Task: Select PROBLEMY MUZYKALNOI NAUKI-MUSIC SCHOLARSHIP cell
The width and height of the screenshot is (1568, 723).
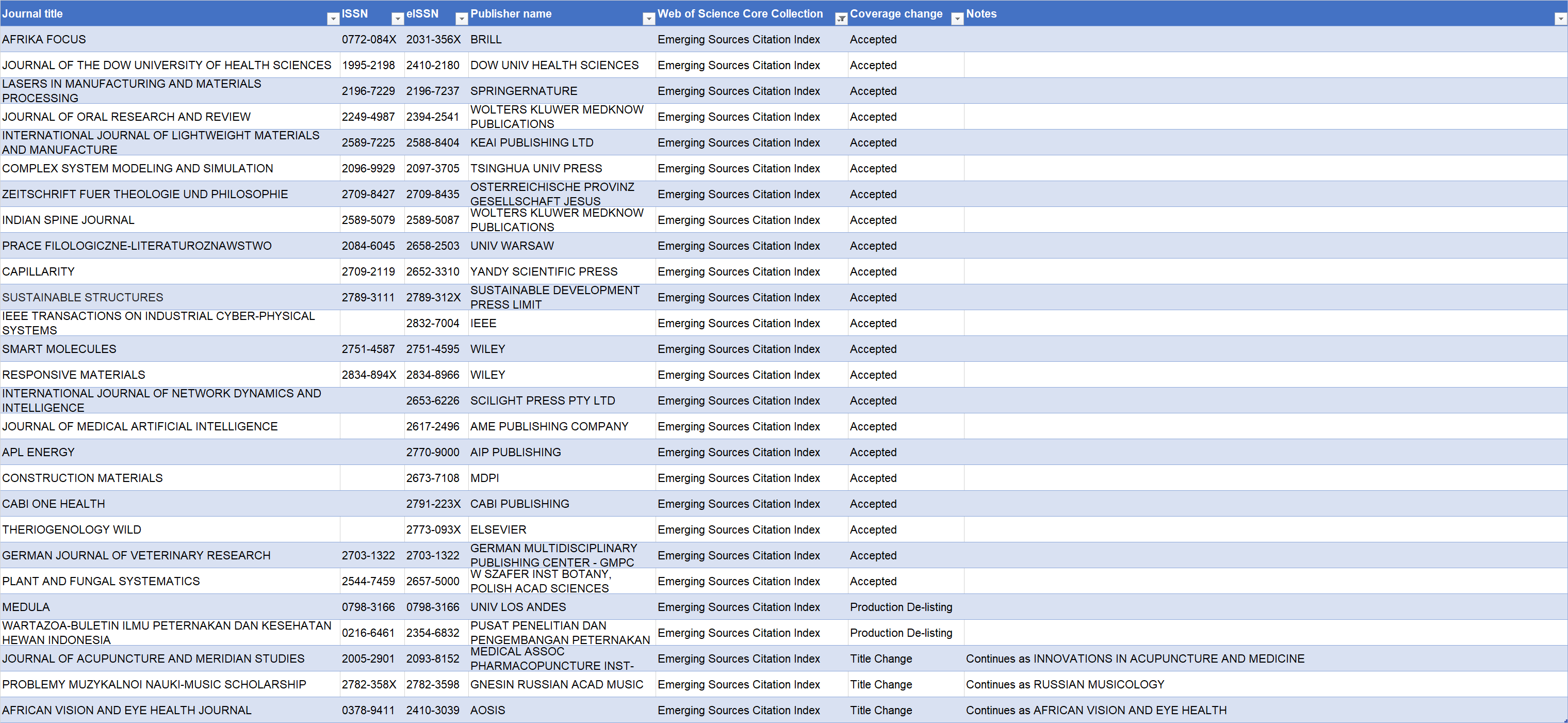Action: coord(170,684)
